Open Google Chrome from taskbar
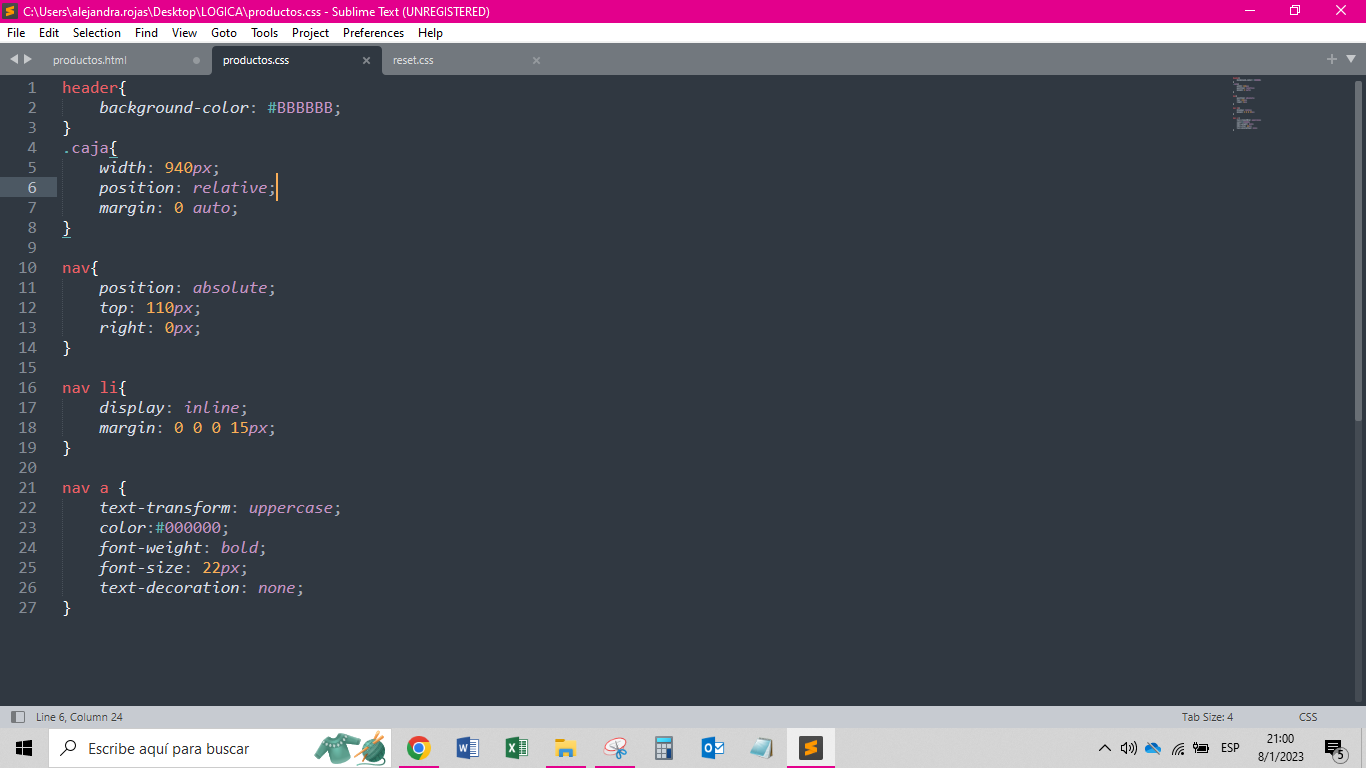This screenshot has width=1366, height=768. click(418, 748)
